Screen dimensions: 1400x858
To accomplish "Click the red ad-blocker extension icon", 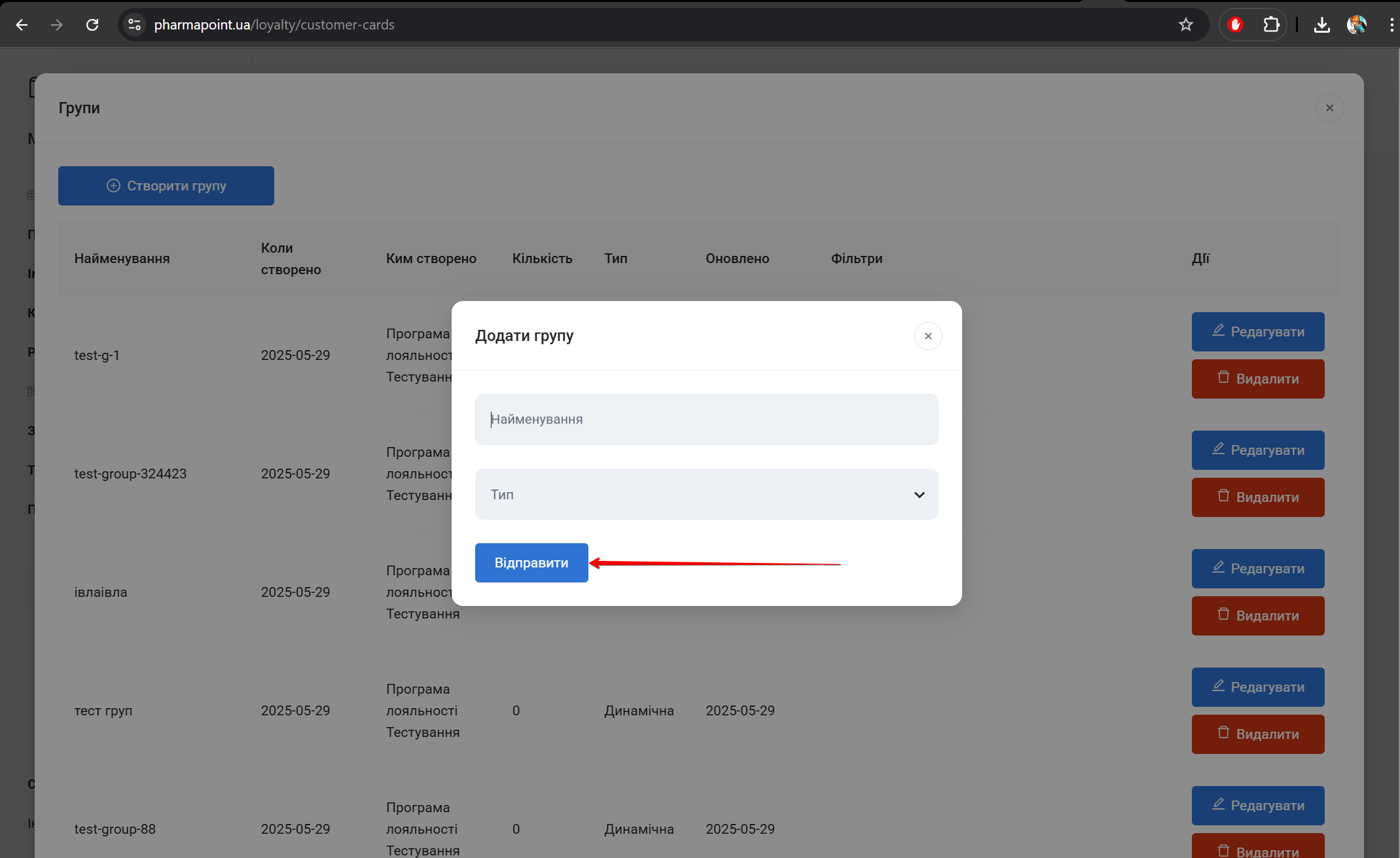I will point(1235,25).
